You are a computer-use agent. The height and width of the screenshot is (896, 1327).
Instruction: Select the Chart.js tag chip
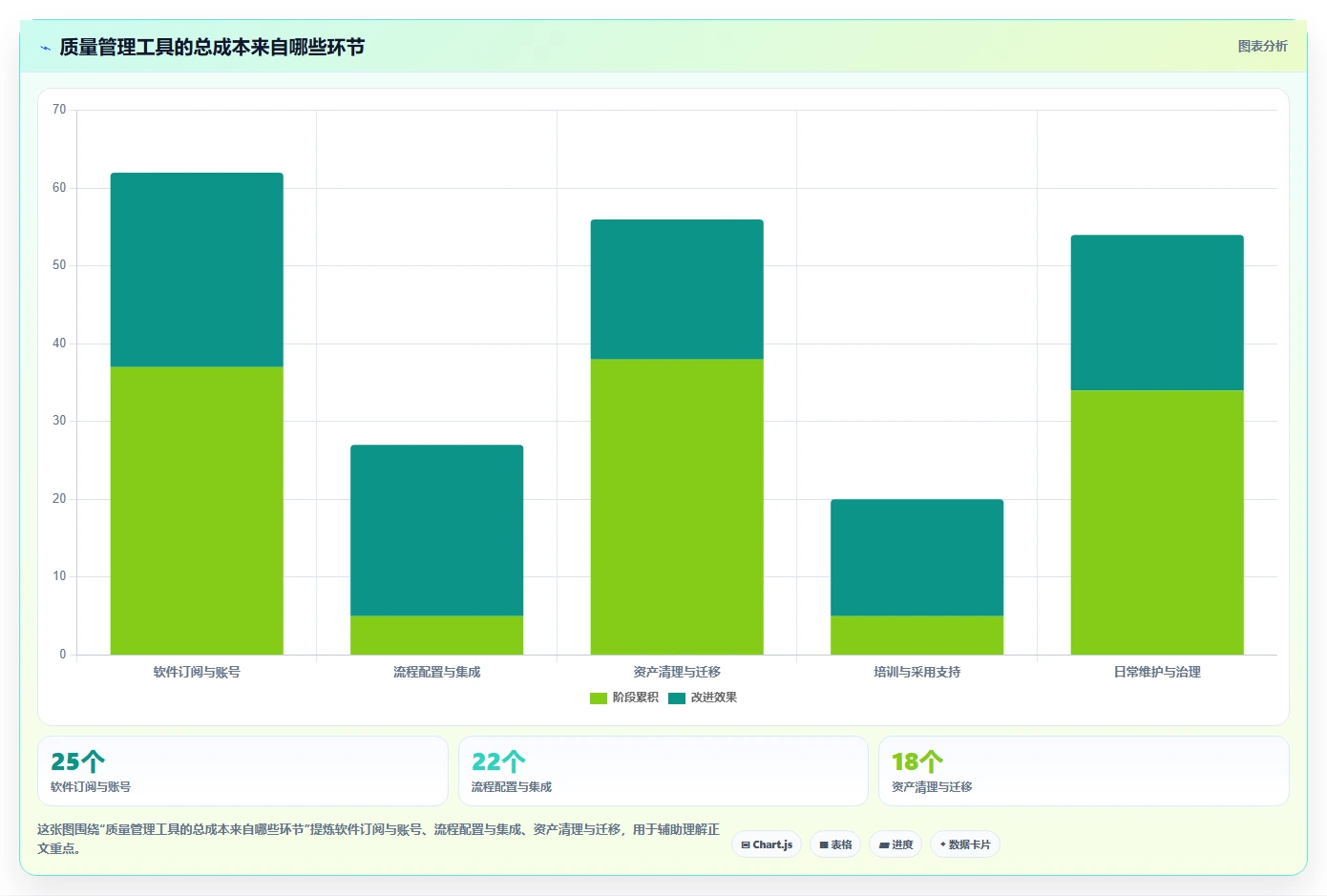click(767, 844)
